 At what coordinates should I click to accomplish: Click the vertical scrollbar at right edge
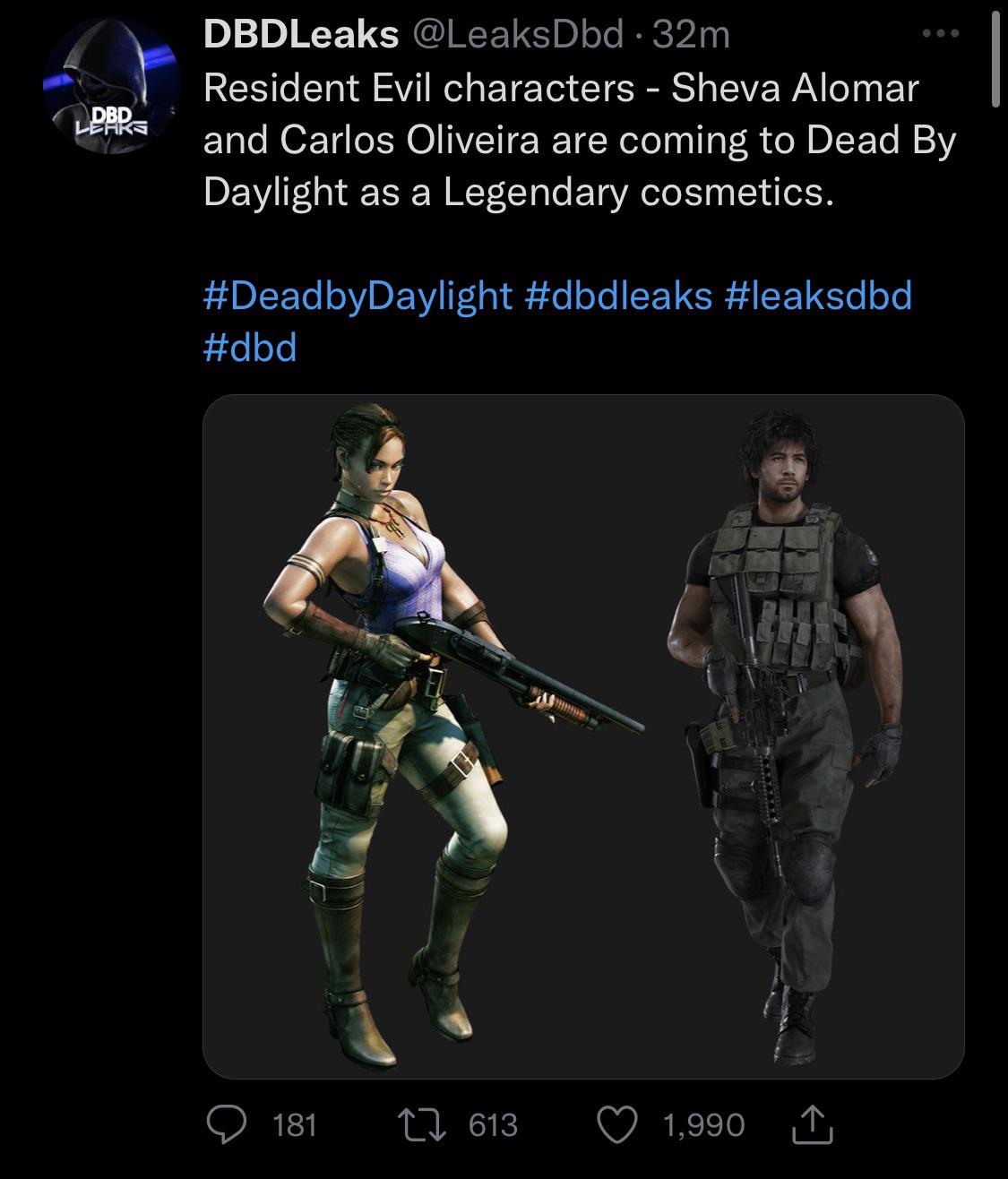point(995,61)
